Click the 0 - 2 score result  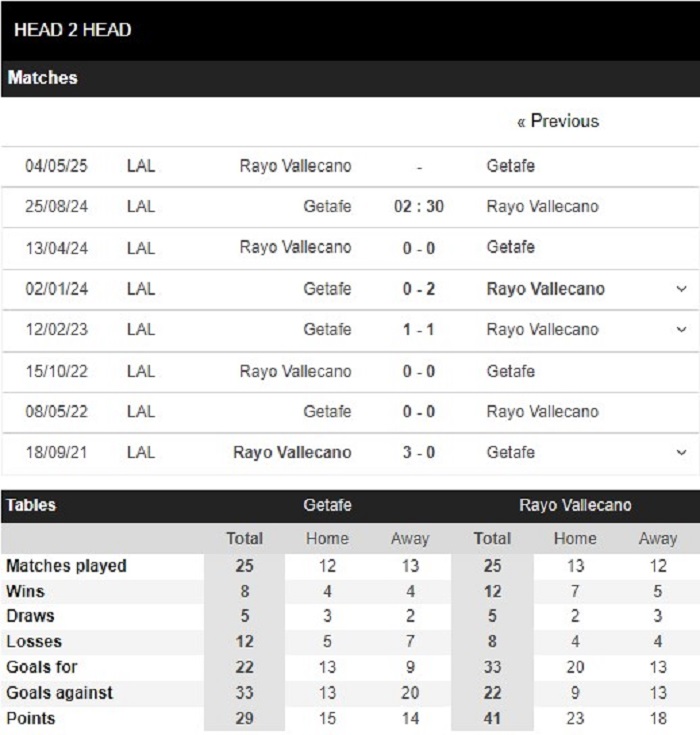pyautogui.click(x=419, y=289)
